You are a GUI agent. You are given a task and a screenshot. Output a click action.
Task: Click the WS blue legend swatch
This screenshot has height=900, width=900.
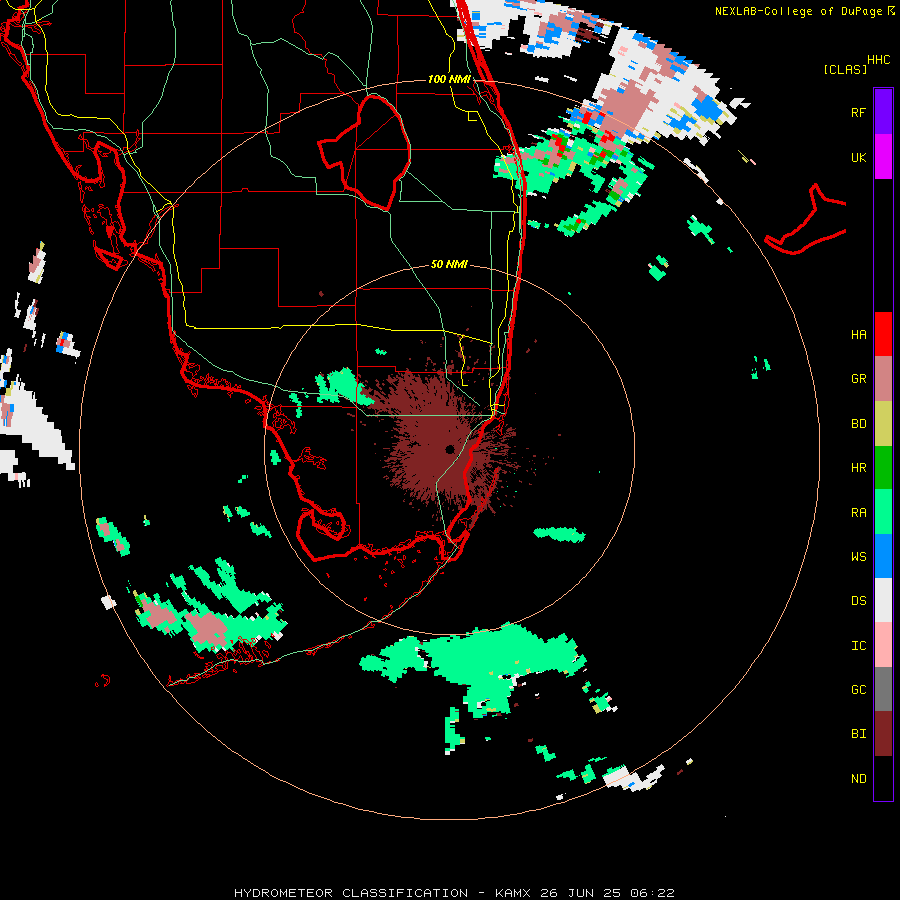[x=883, y=556]
